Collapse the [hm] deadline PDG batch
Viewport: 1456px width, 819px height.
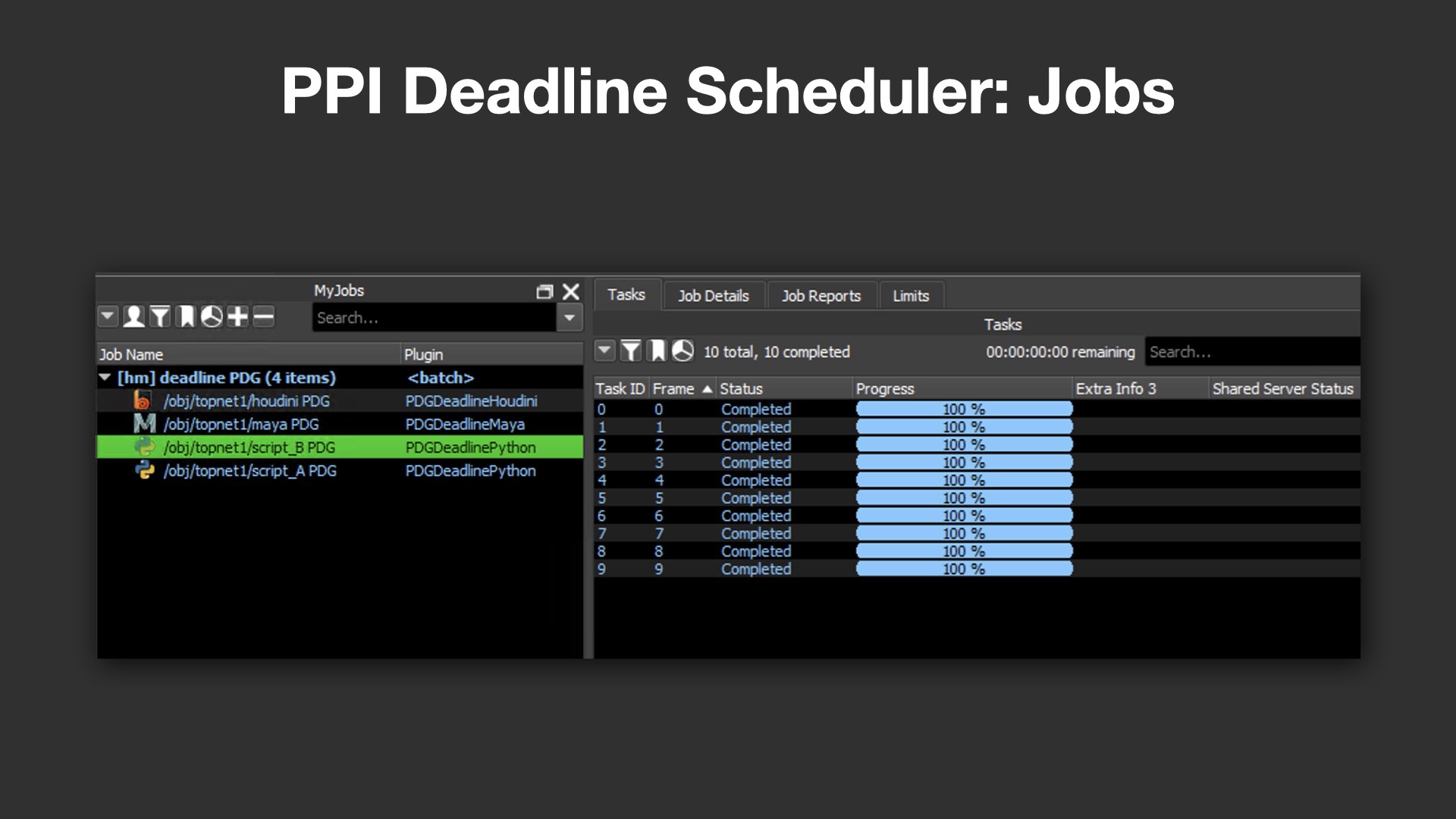click(105, 377)
